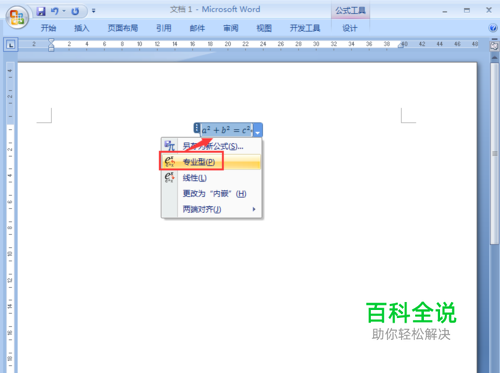The image size is (500, 373).
Task: Open the 视图 ribbon tab
Action: (x=264, y=28)
